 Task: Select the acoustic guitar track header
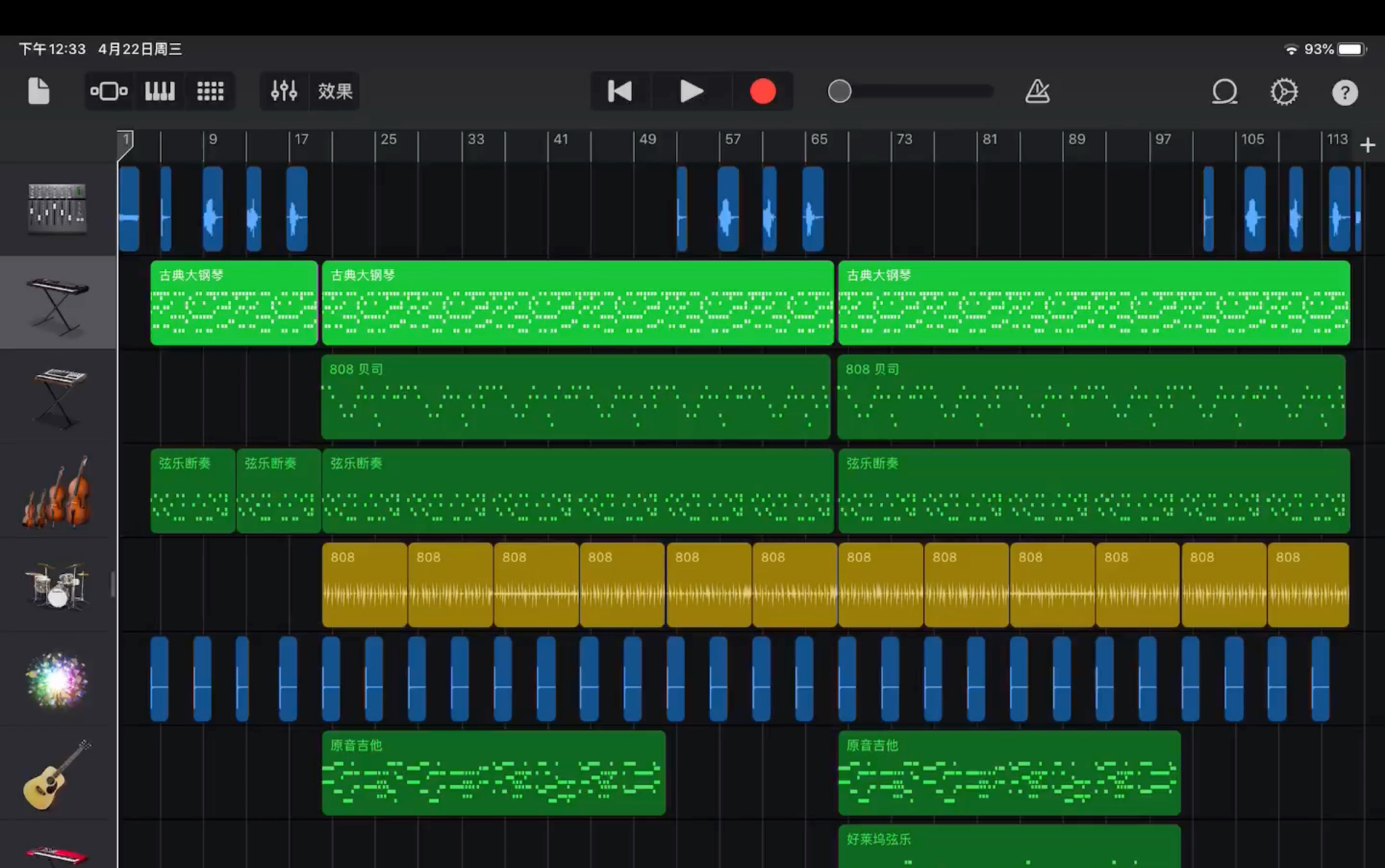(58, 773)
